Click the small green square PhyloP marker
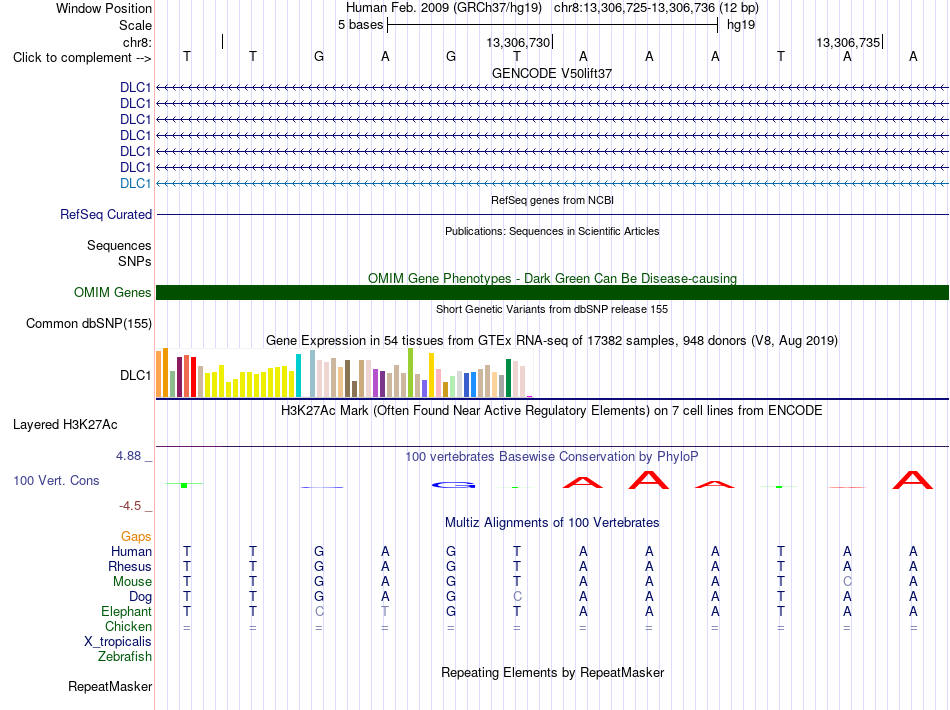The image size is (950, 710). click(184, 485)
